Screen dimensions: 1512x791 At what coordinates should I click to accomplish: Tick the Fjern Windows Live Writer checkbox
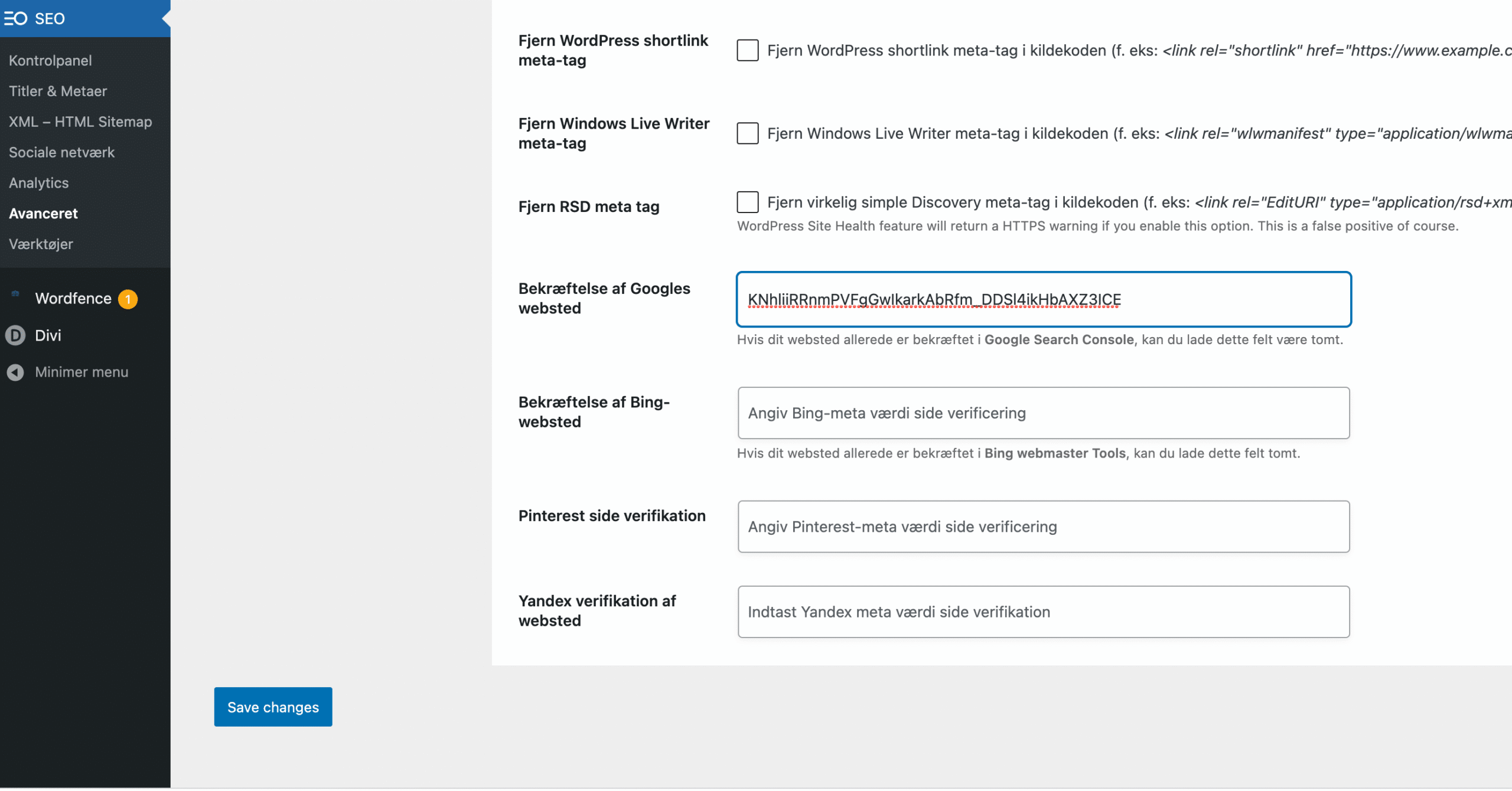click(x=747, y=133)
